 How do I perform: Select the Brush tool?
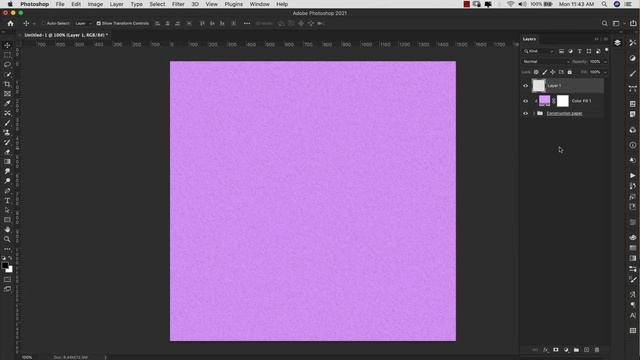click(x=7, y=123)
